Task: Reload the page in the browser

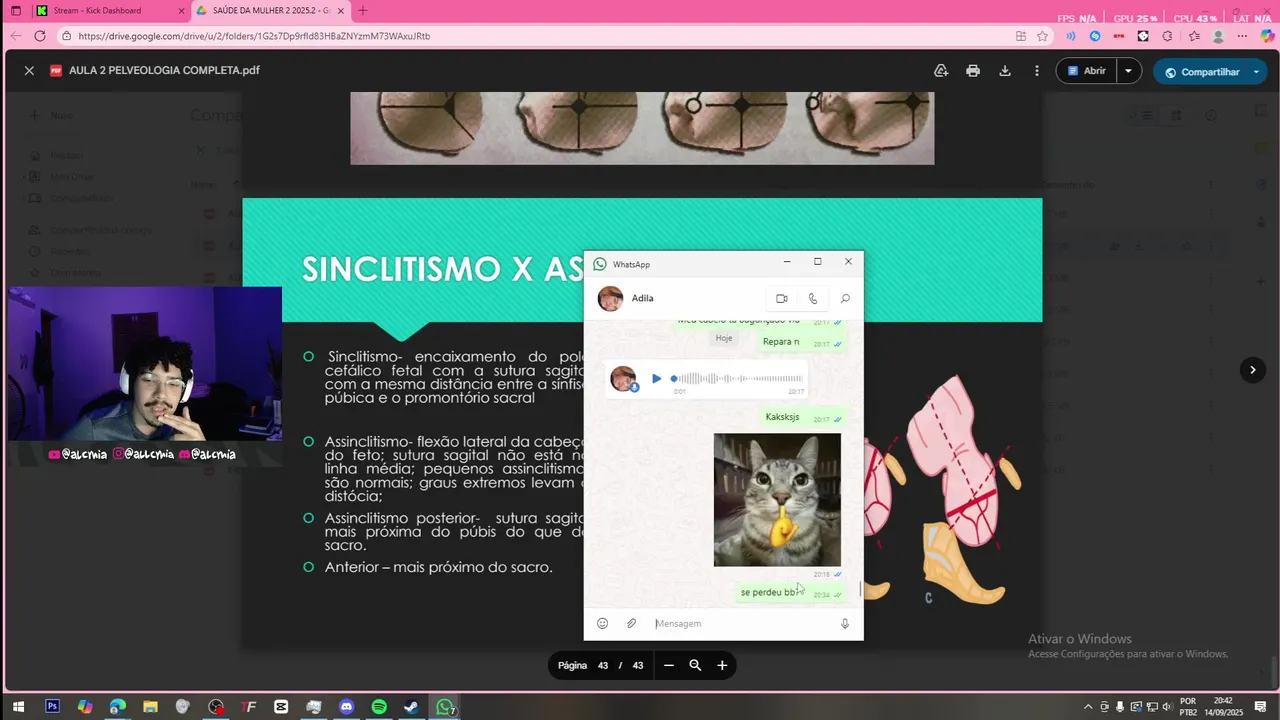Action: click(40, 35)
